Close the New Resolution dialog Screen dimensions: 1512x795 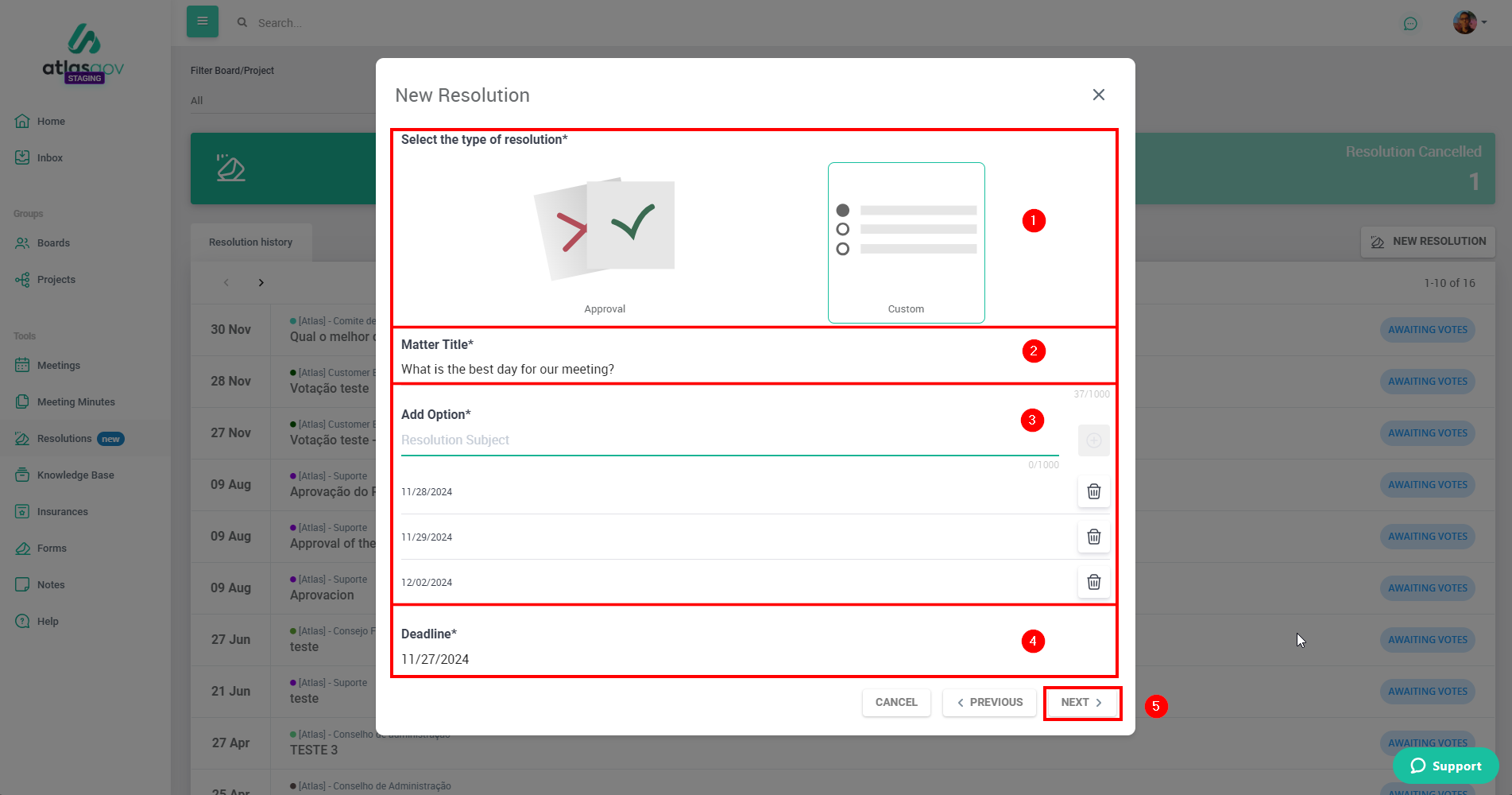click(1098, 95)
